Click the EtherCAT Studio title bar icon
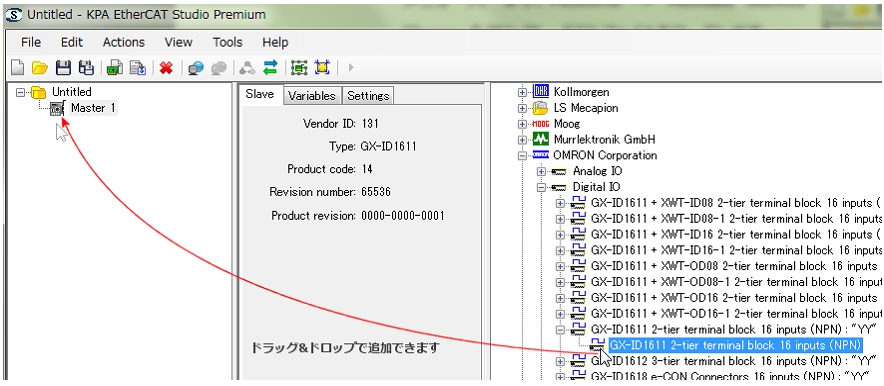 [x=14, y=15]
